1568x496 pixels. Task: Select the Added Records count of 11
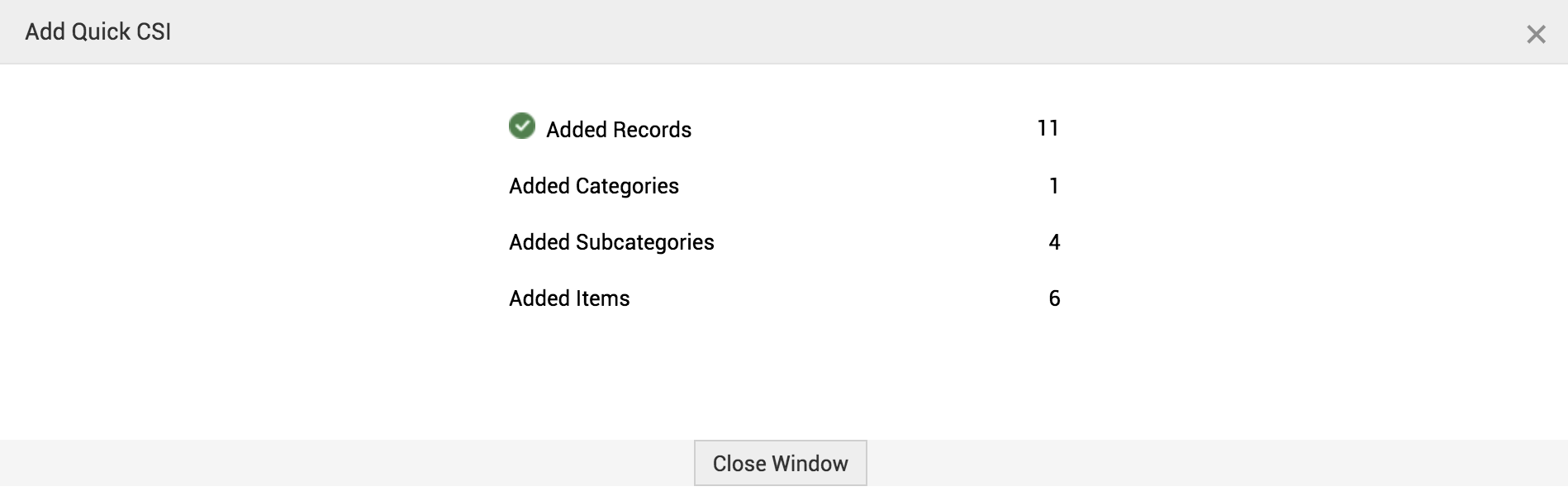(x=1048, y=128)
